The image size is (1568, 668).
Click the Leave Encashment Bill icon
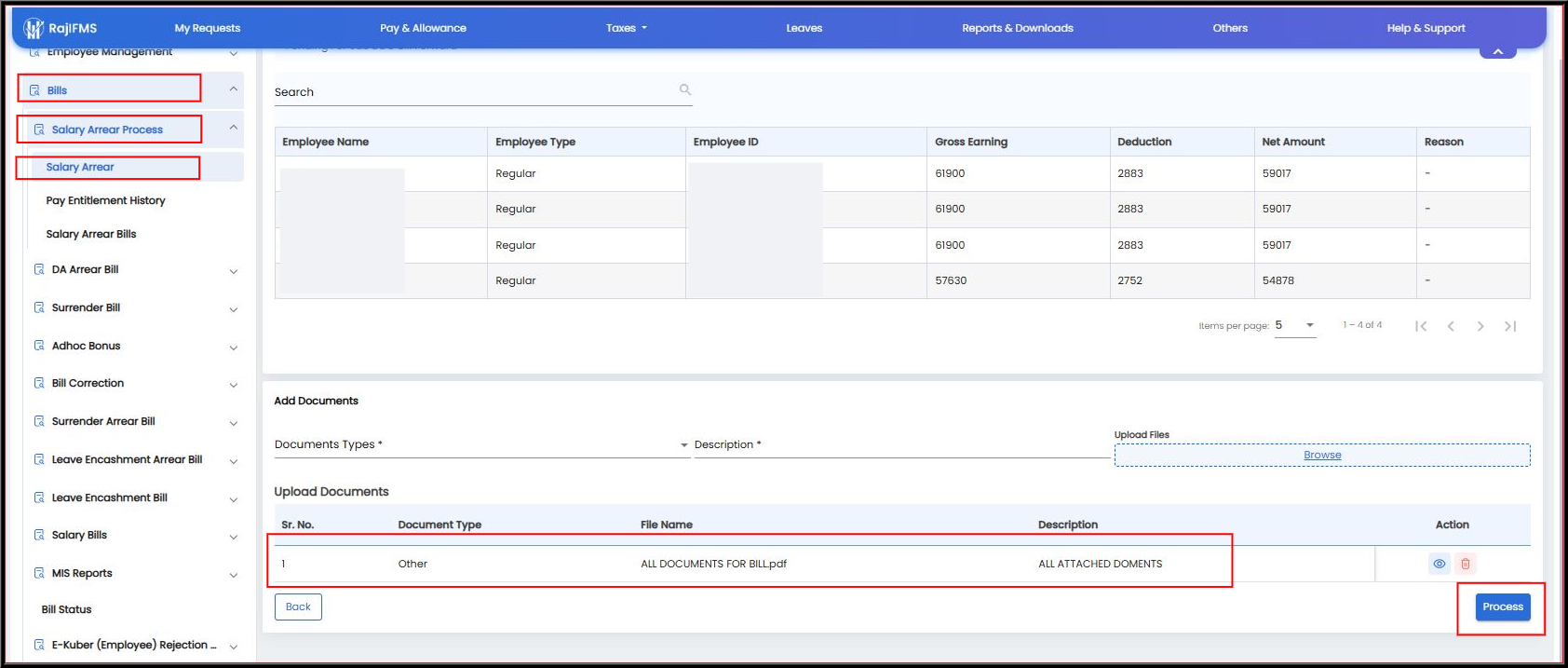click(39, 498)
